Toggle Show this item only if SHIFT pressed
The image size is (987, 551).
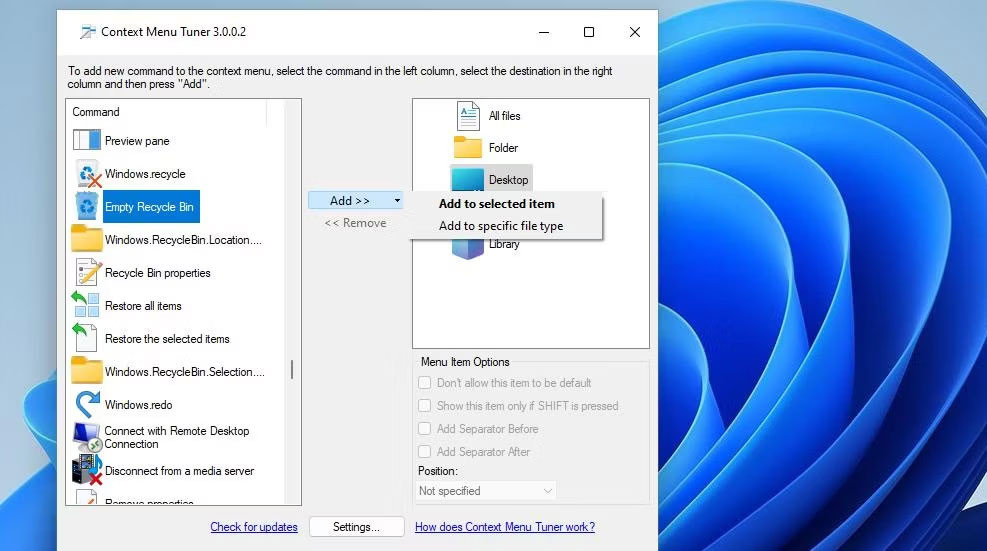click(x=425, y=406)
